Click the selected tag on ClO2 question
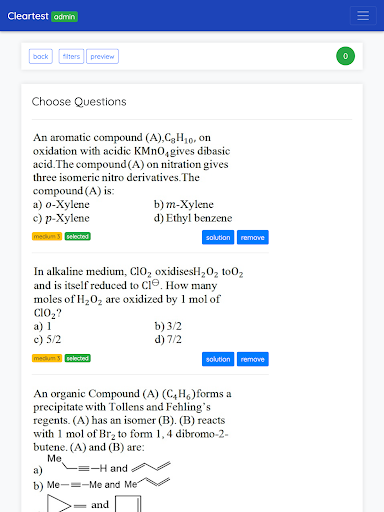This screenshot has width=384, height=512. point(78,358)
